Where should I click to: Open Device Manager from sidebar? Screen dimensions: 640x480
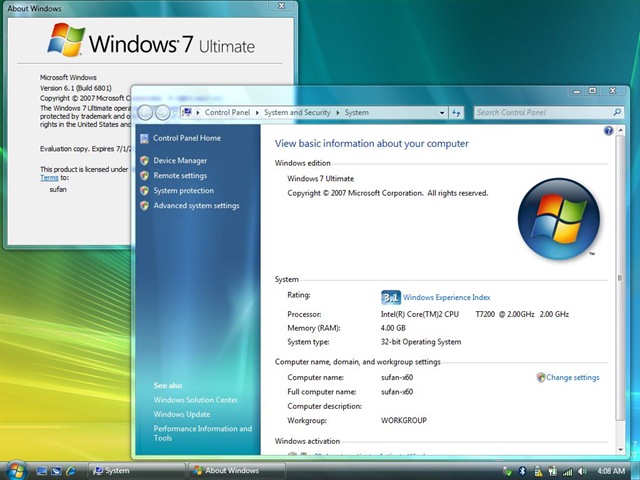pyautogui.click(x=180, y=160)
